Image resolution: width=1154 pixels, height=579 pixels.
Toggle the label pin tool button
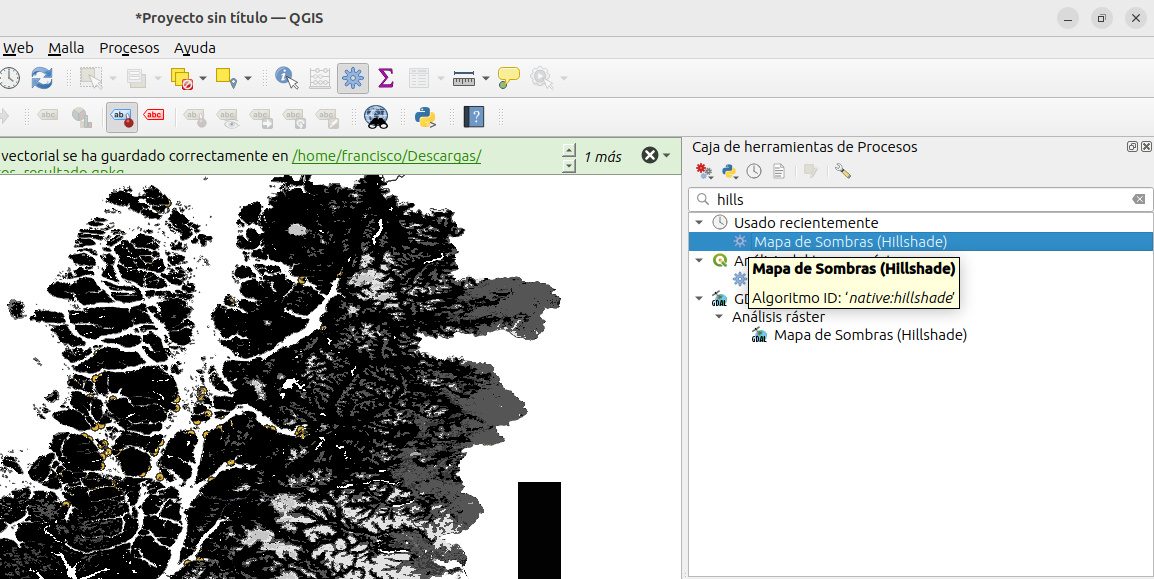pyautogui.click(x=121, y=117)
